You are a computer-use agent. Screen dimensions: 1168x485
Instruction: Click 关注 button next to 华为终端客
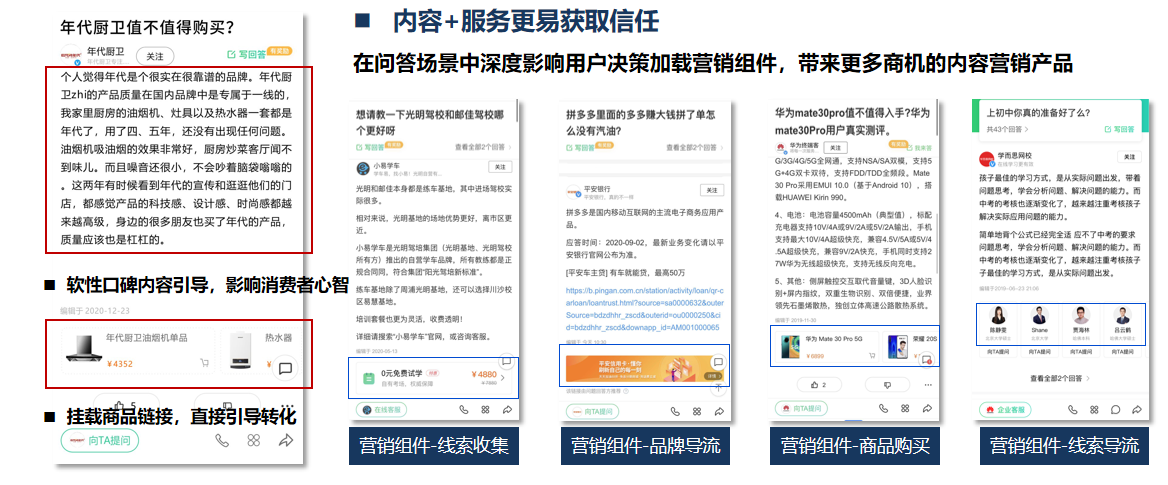click(836, 148)
